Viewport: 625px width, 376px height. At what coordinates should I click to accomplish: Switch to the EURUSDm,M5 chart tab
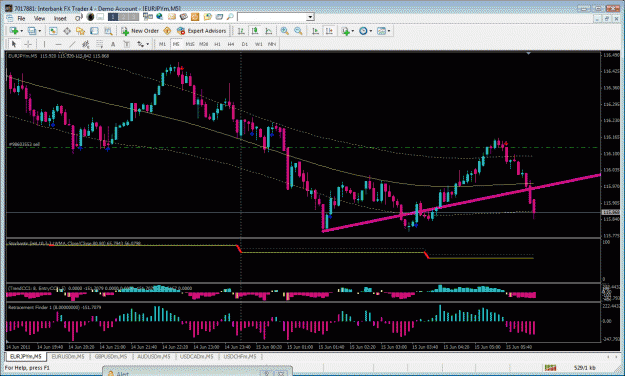(x=68, y=356)
